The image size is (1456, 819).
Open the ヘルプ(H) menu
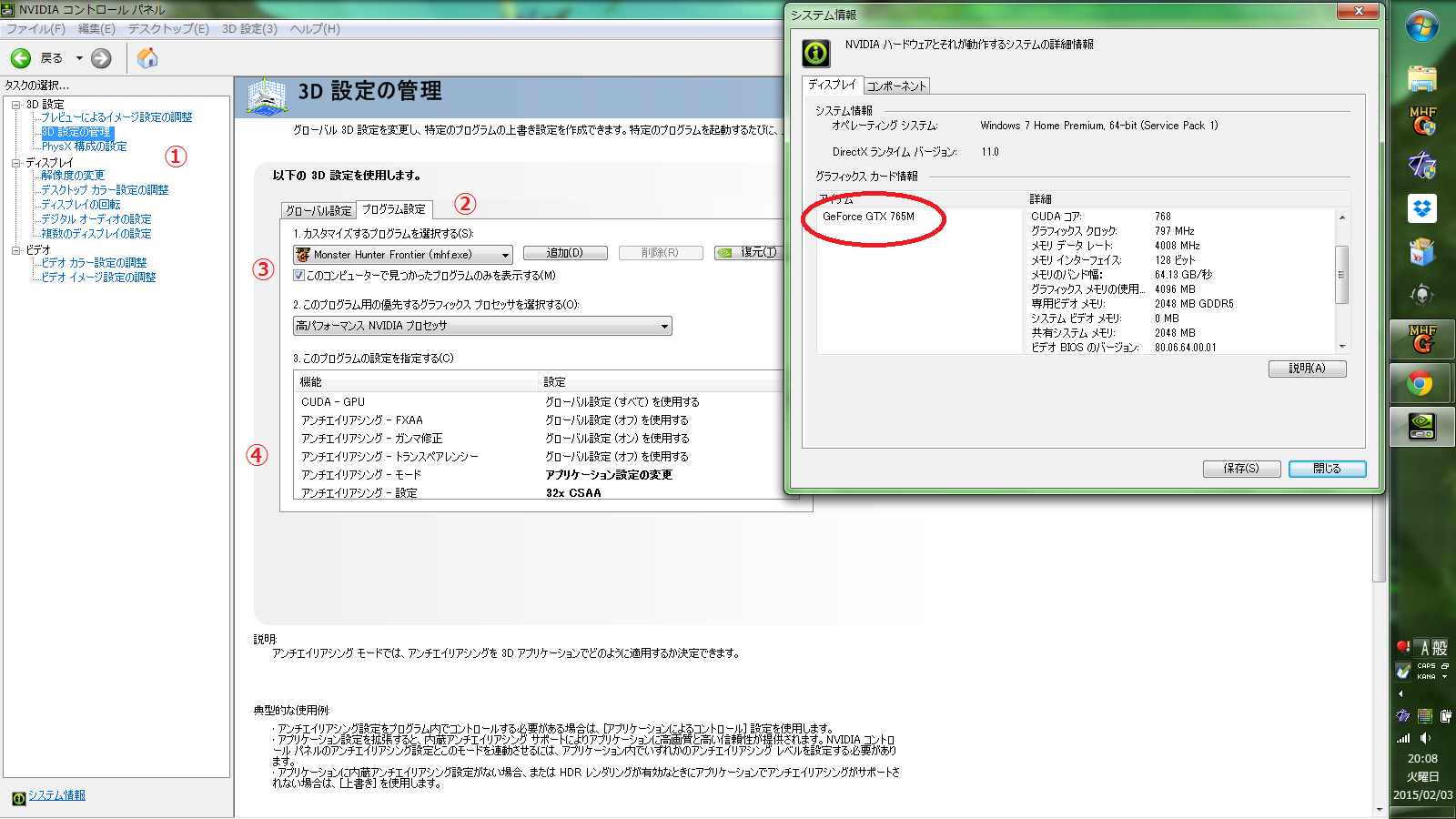(x=315, y=29)
